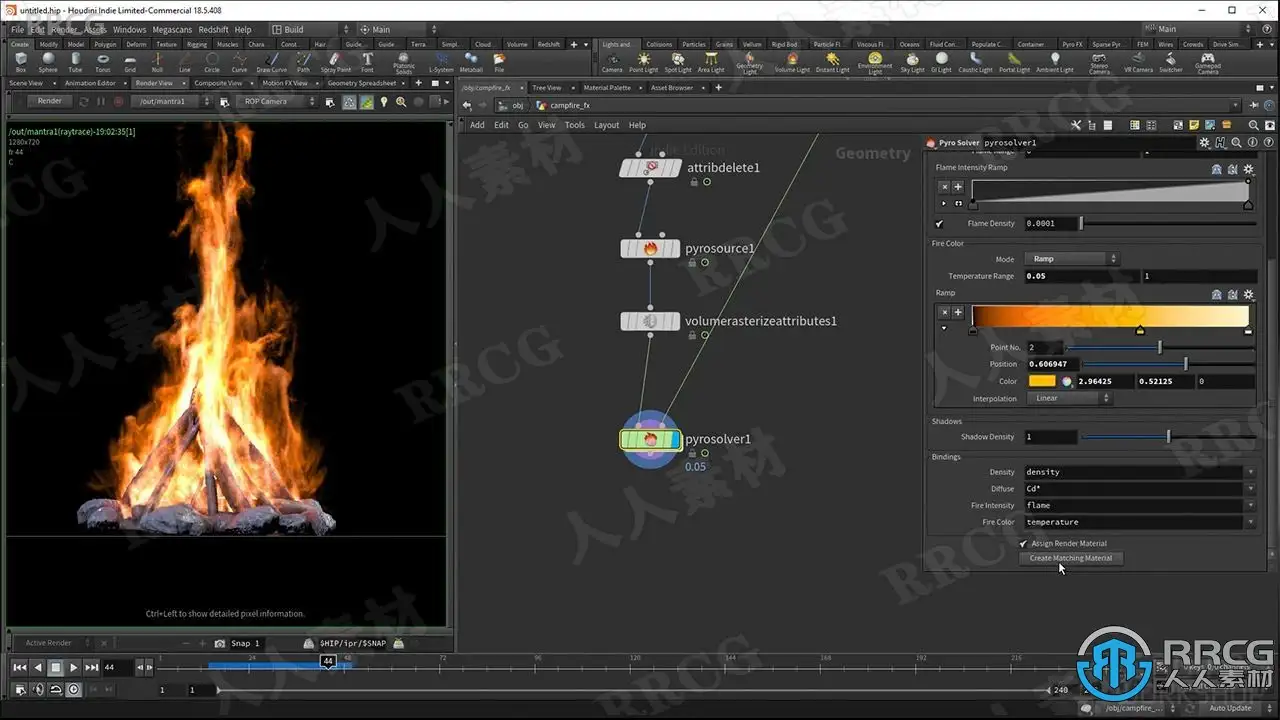Image resolution: width=1280 pixels, height=720 pixels.
Task: Select the Grid shelf tool
Action: click(x=130, y=62)
